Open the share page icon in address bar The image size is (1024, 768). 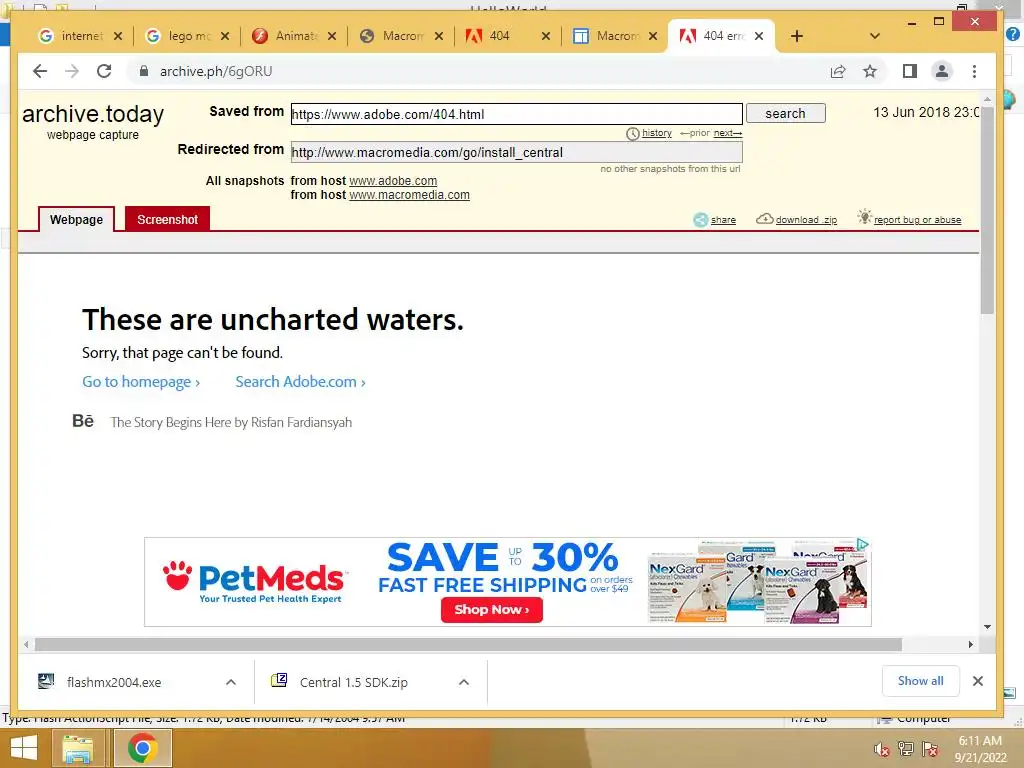click(x=838, y=71)
